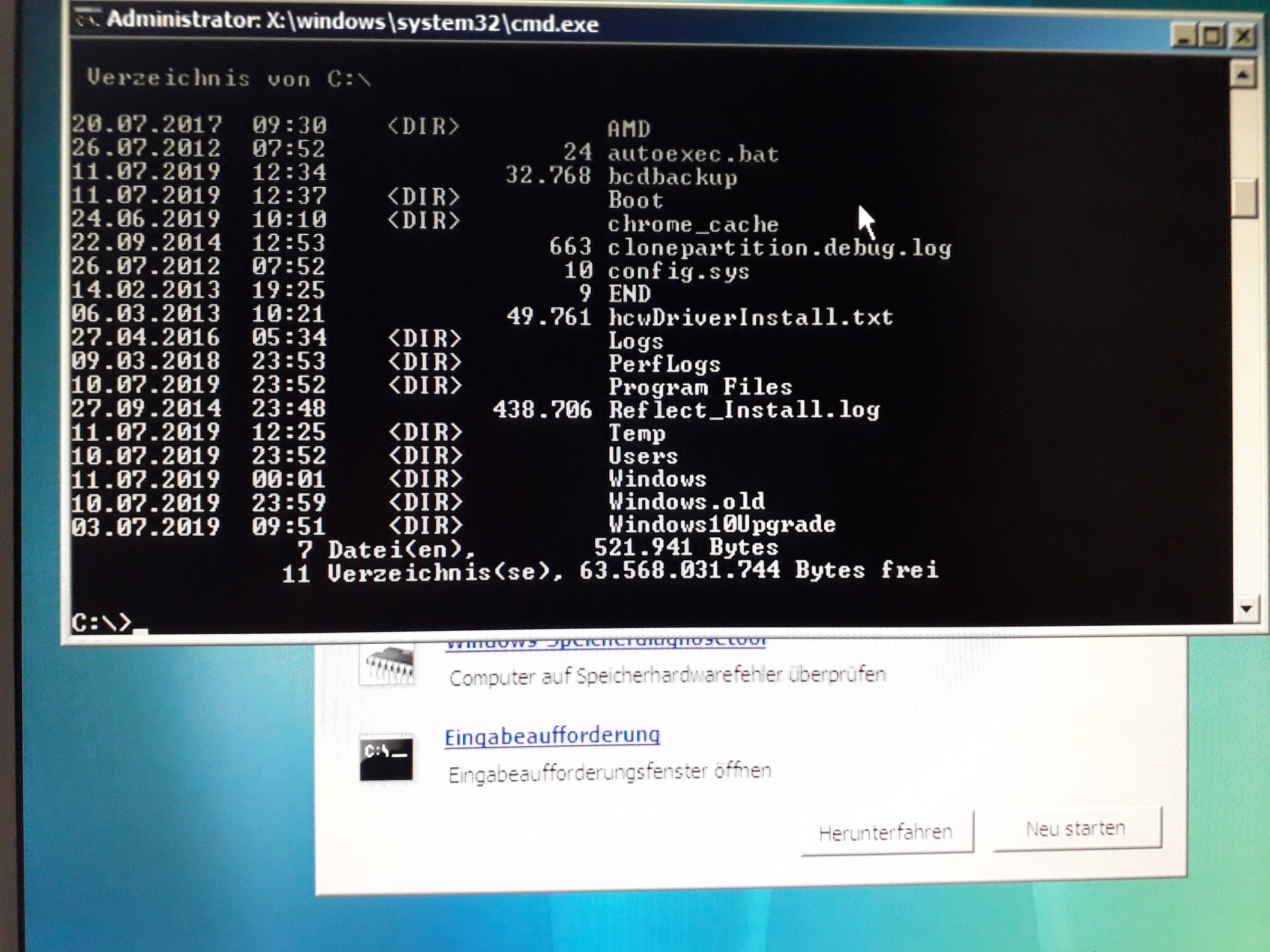The image size is (1270, 952).
Task: Click the bcdbackup file entry
Action: (x=672, y=177)
